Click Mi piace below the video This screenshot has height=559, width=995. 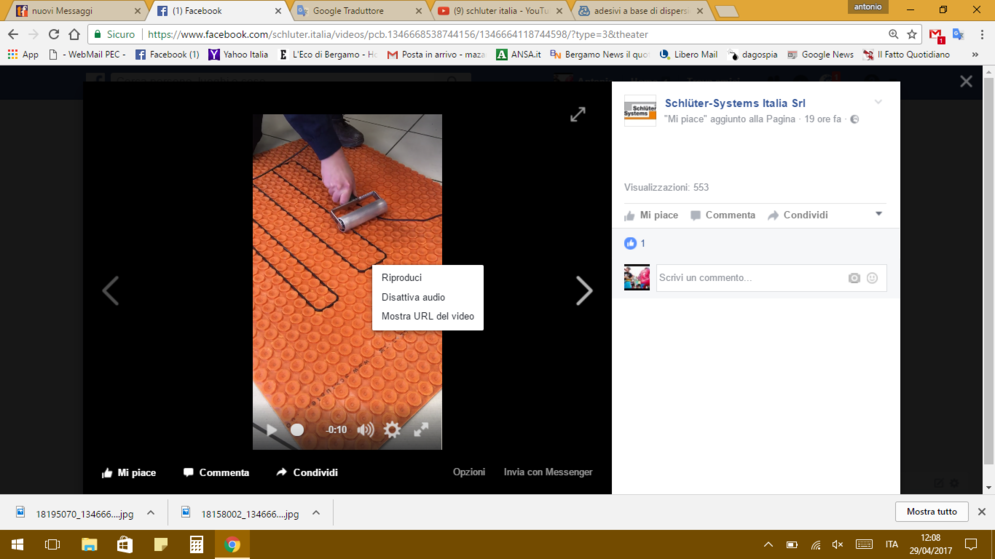point(129,473)
